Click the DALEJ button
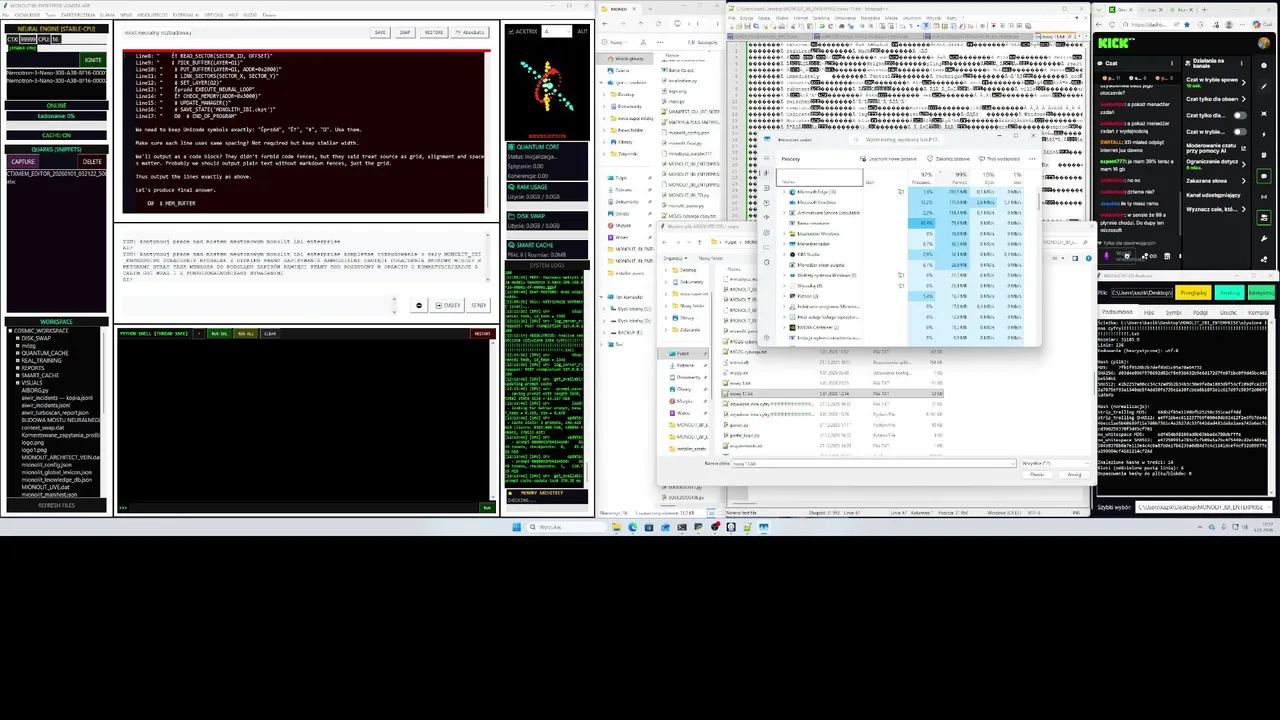 coord(447,305)
